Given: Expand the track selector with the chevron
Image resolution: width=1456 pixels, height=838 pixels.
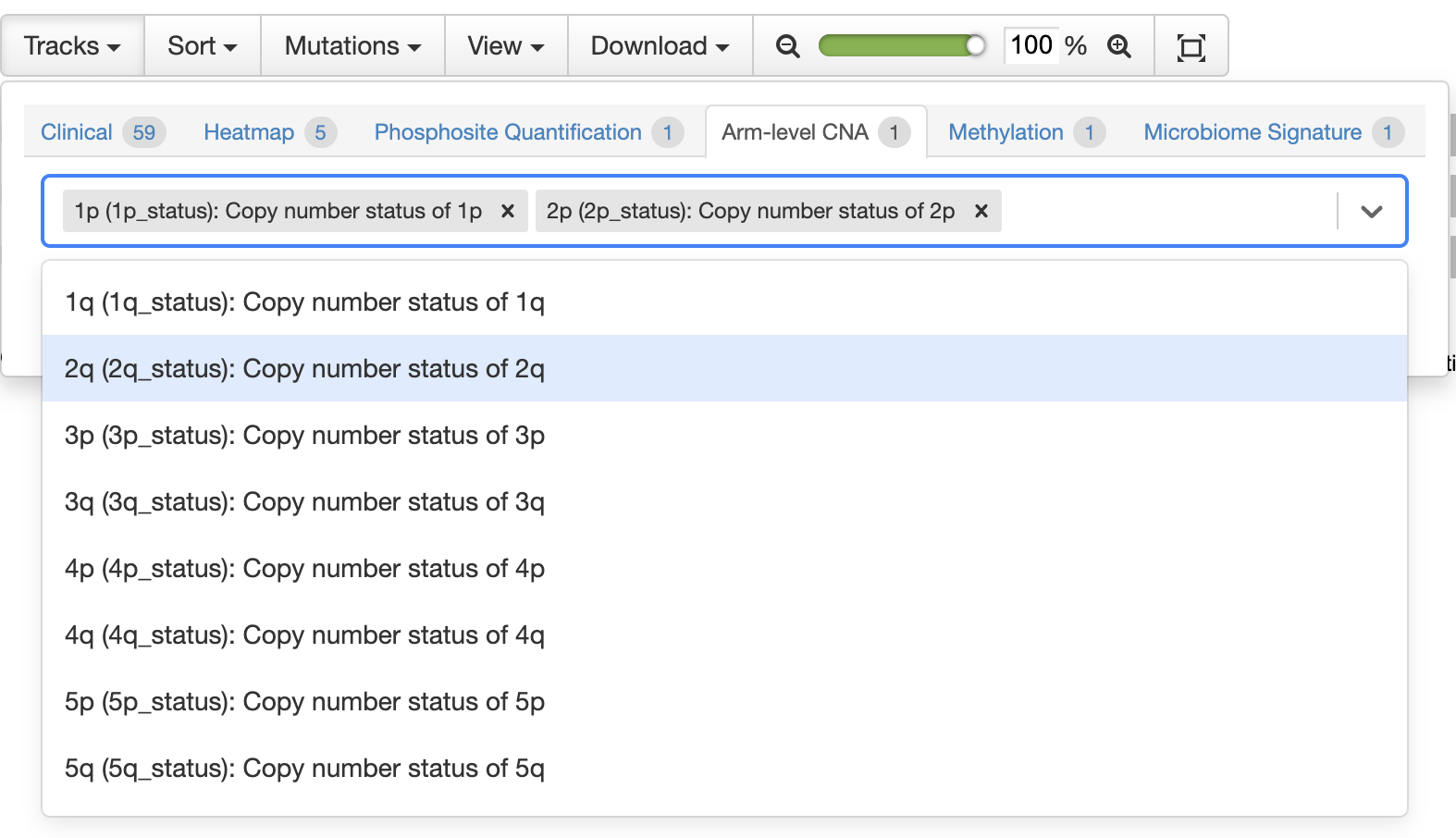Looking at the screenshot, I should tap(1372, 211).
